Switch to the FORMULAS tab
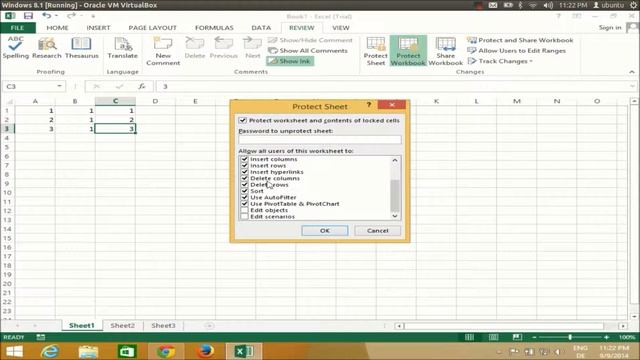 [x=214, y=28]
